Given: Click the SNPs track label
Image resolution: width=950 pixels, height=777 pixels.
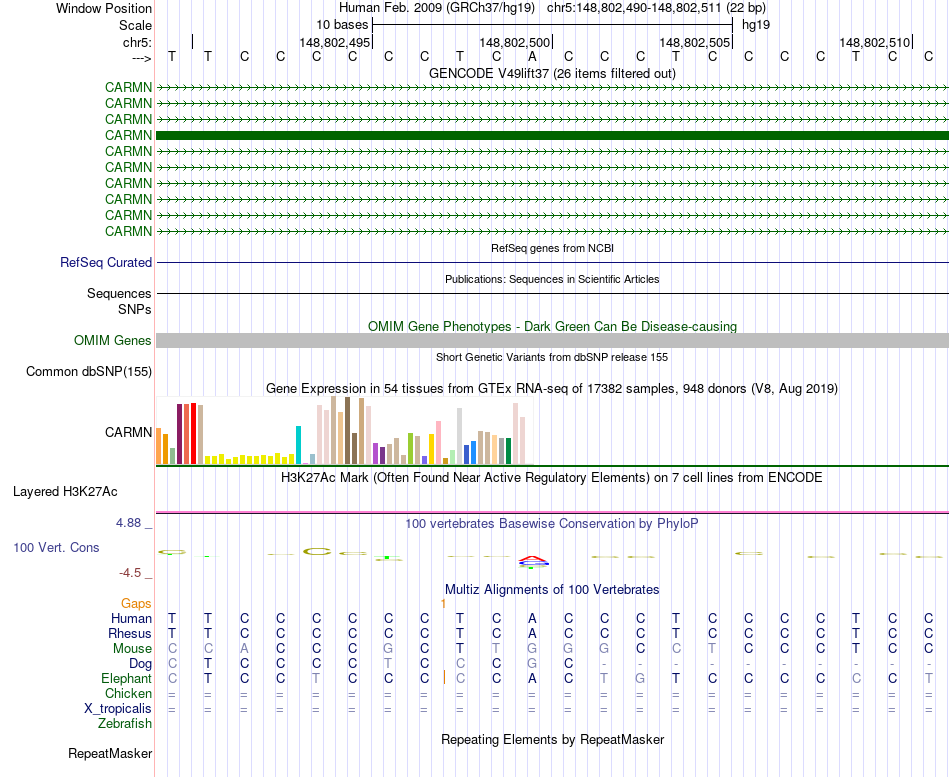Looking at the screenshot, I should point(135,309).
